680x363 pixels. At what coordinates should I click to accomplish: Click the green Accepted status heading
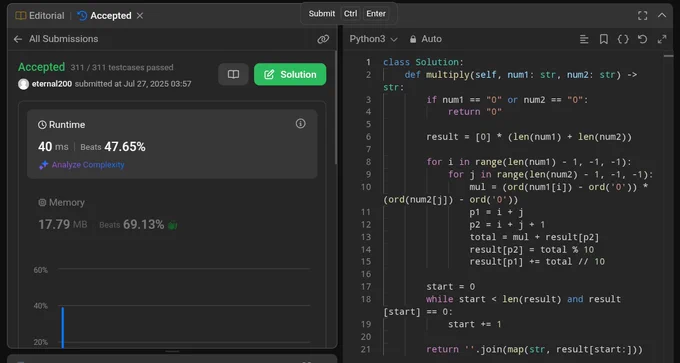point(42,67)
